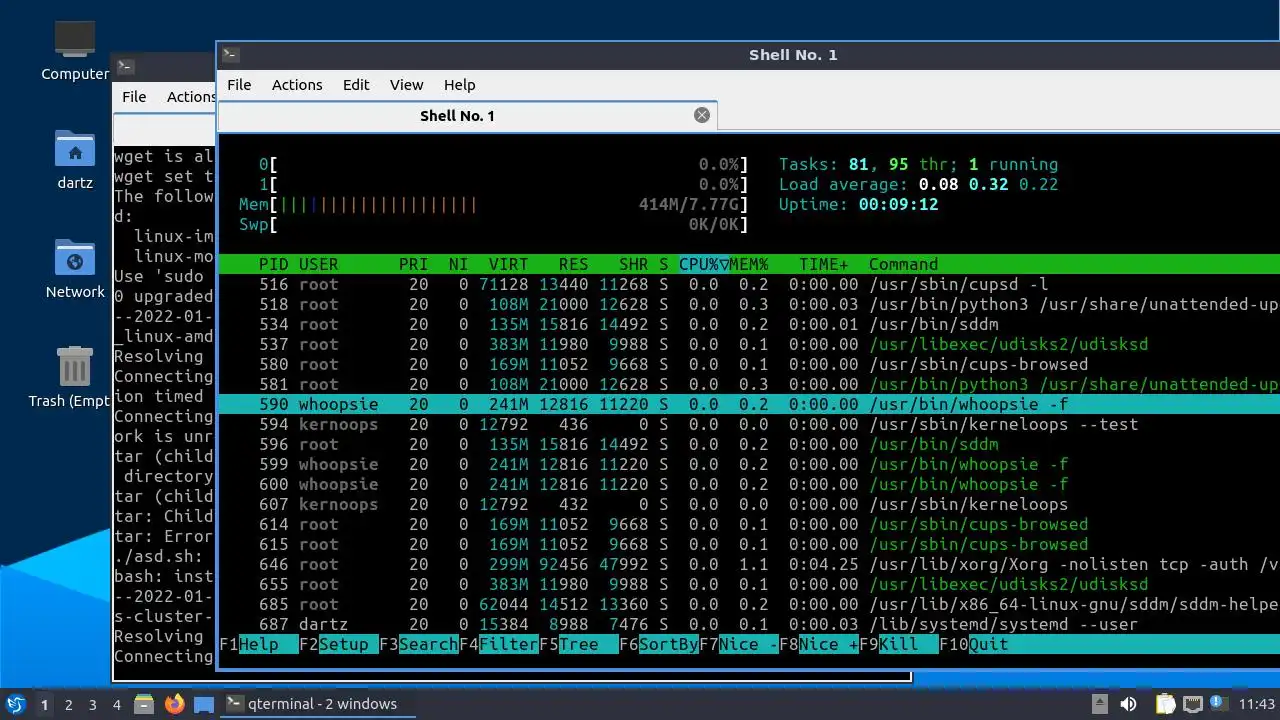Select PID 685 sddm-helper row

point(749,604)
